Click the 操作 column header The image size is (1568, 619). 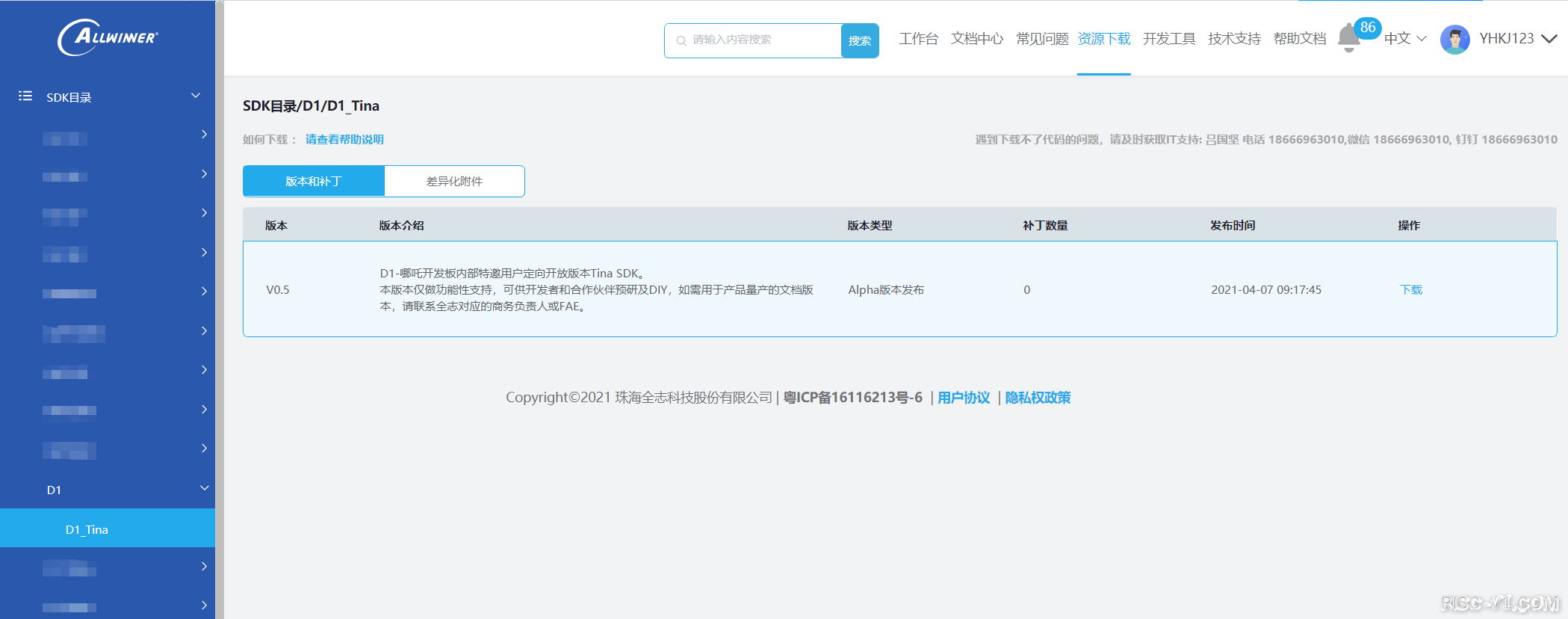1409,225
